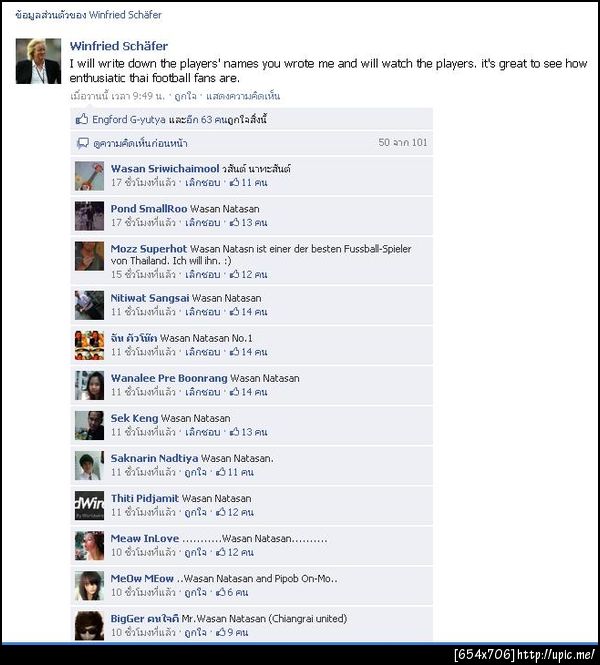Image resolution: width=600 pixels, height=665 pixels.
Task: Open Winfried Schäfer's name link on the post
Action: coord(119,46)
